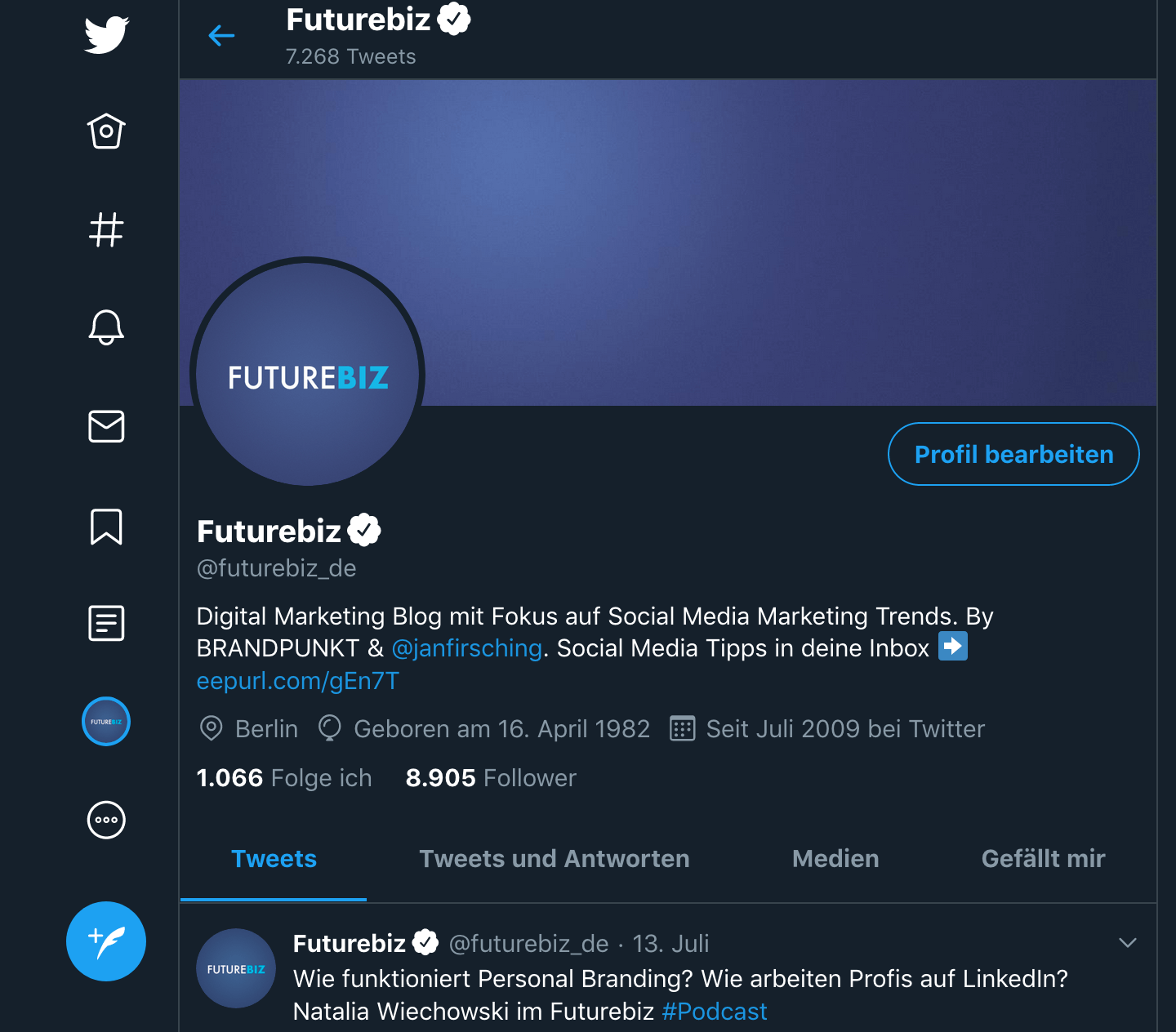The width and height of the screenshot is (1176, 1032).
Task: Open the Bookmarks icon
Action: pyautogui.click(x=106, y=526)
